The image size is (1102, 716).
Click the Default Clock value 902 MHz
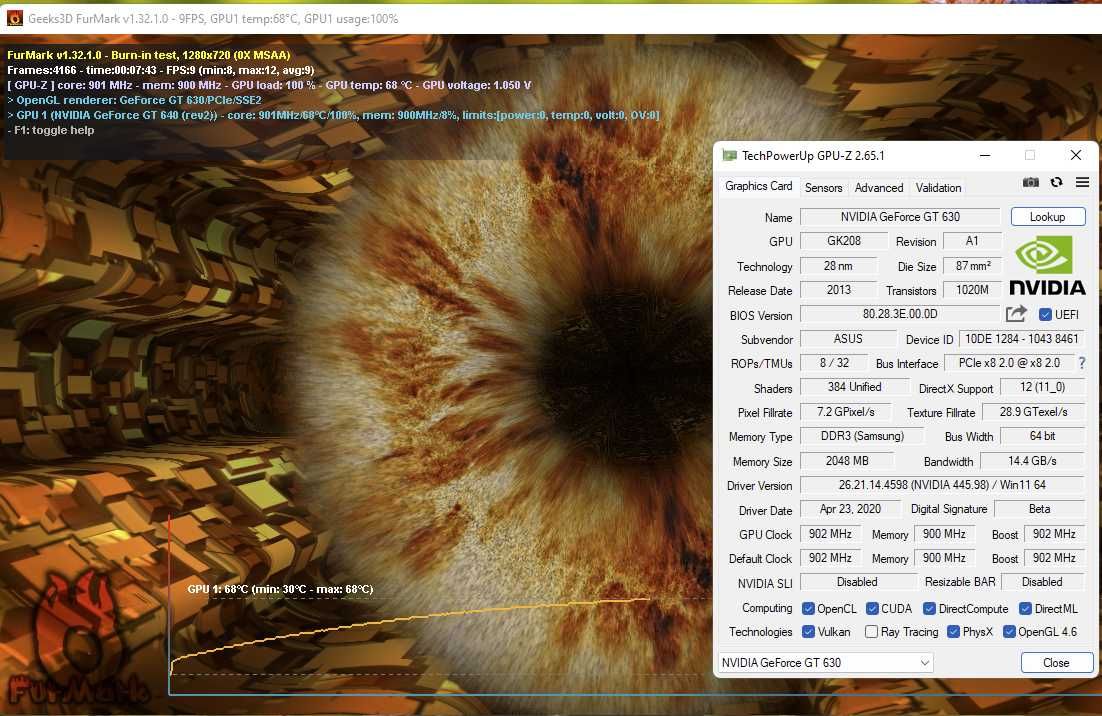point(830,558)
